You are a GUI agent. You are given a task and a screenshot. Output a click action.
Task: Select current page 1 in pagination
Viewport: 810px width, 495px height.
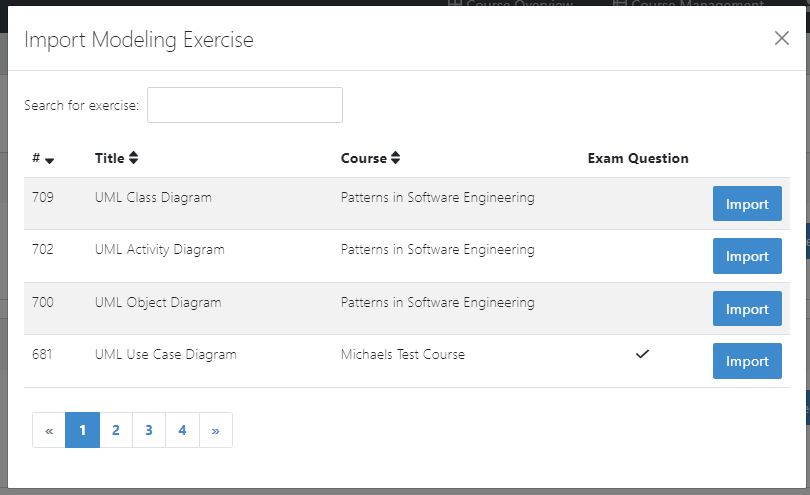pyautogui.click(x=82, y=430)
